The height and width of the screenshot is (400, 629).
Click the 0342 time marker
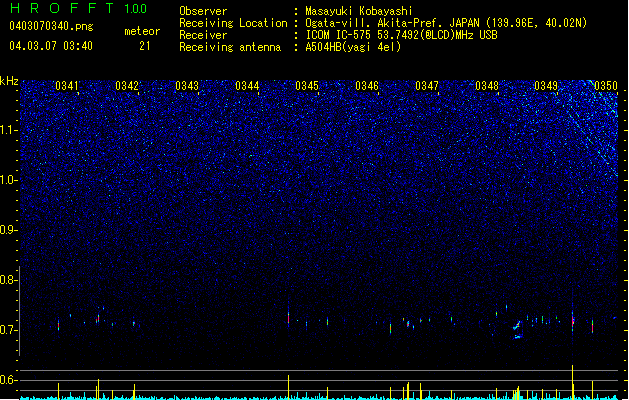[x=127, y=86]
